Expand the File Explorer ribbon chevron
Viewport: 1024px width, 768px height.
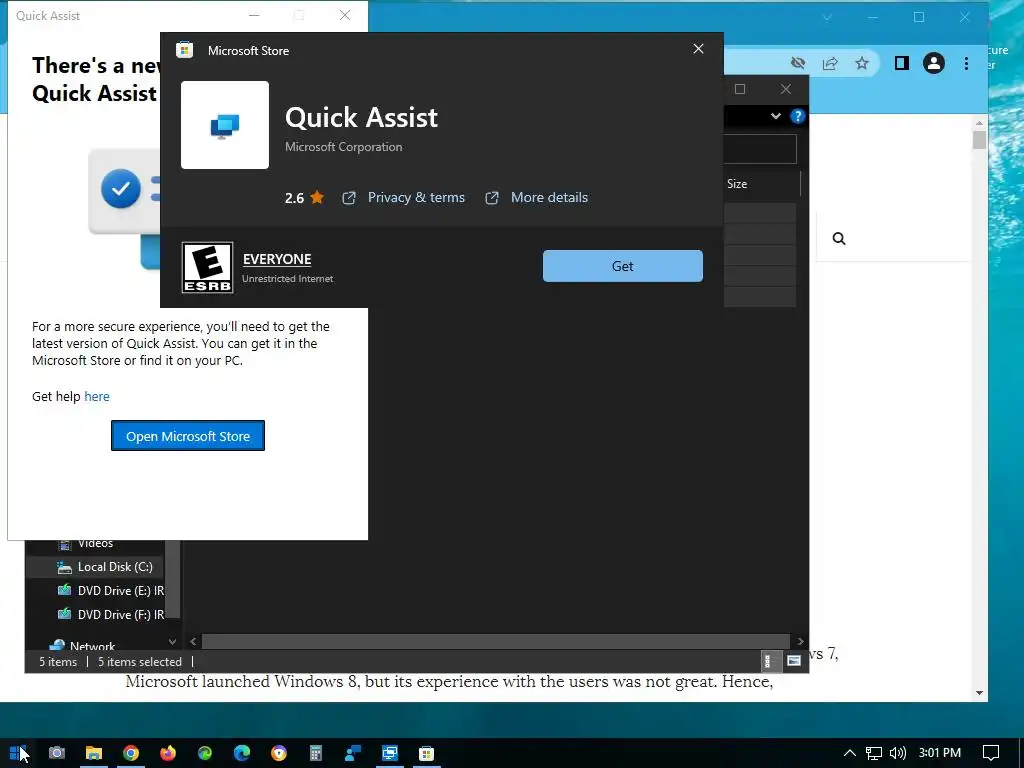tap(776, 116)
